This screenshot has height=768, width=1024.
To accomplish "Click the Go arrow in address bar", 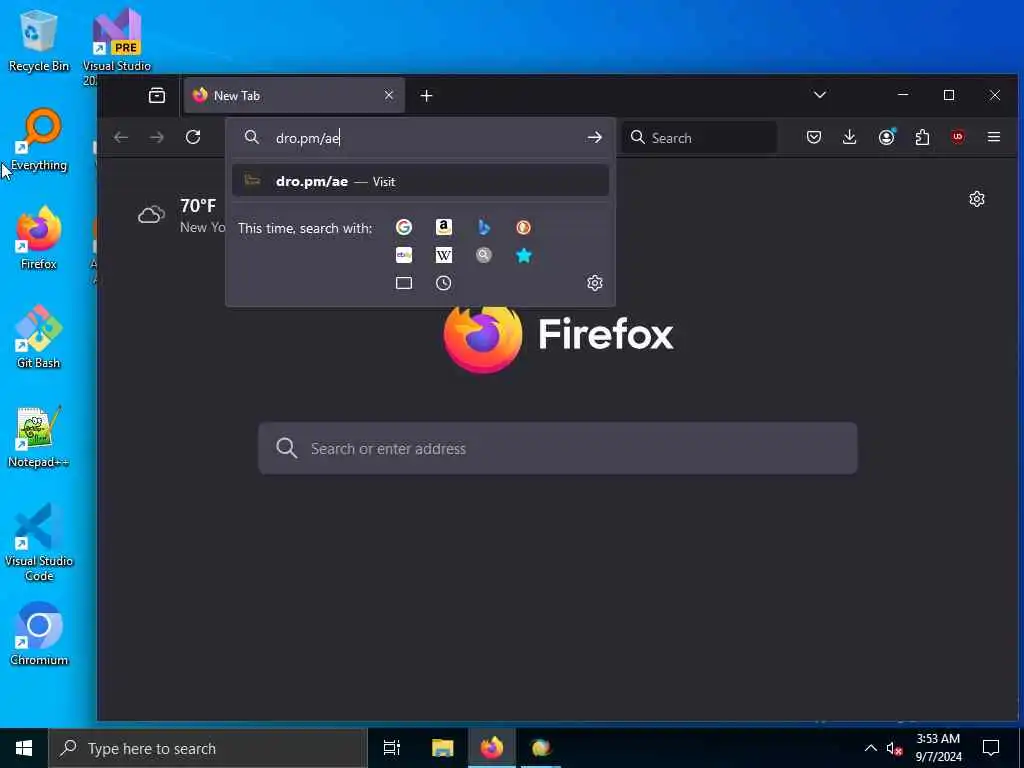I will (x=594, y=137).
